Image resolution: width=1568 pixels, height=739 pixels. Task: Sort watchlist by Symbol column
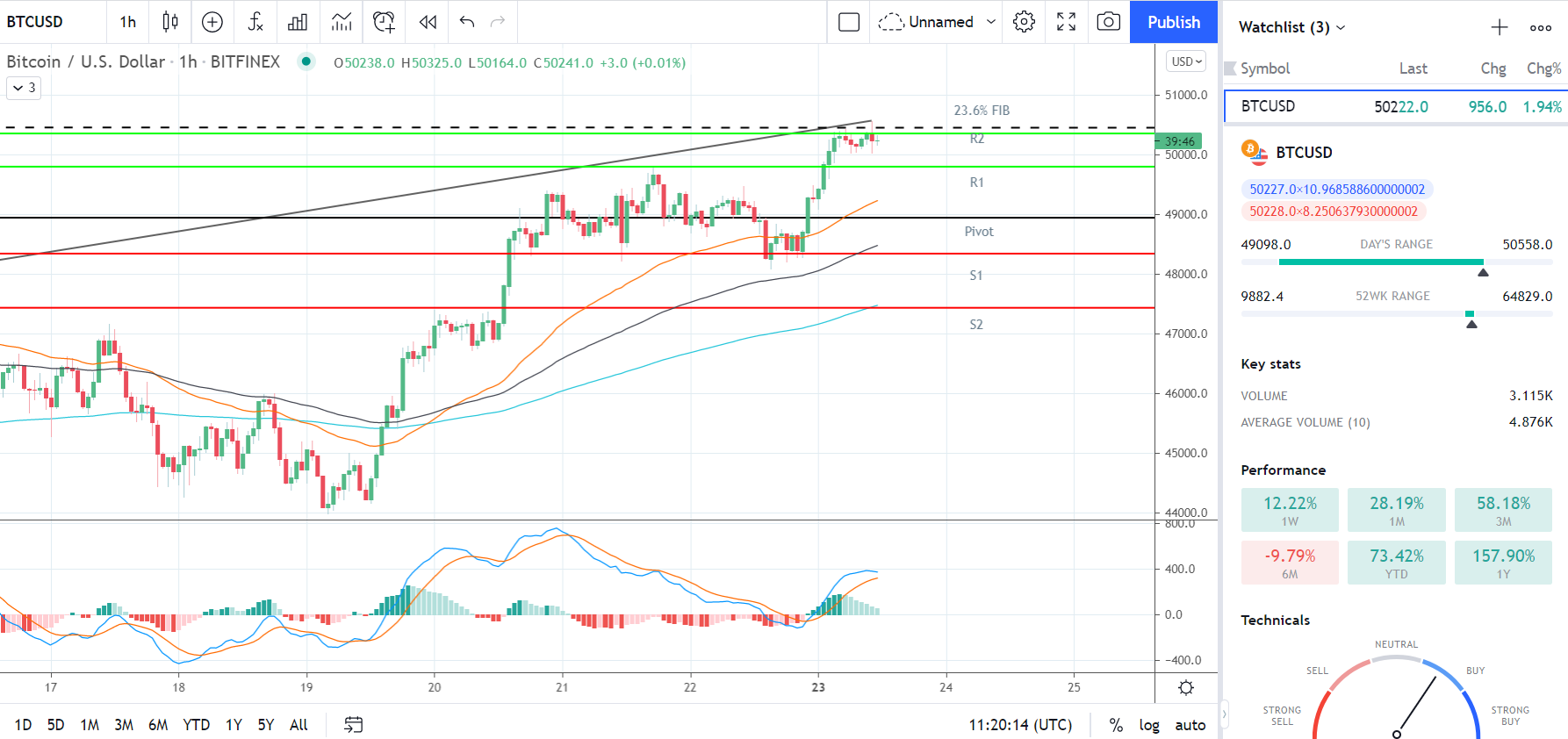1265,68
